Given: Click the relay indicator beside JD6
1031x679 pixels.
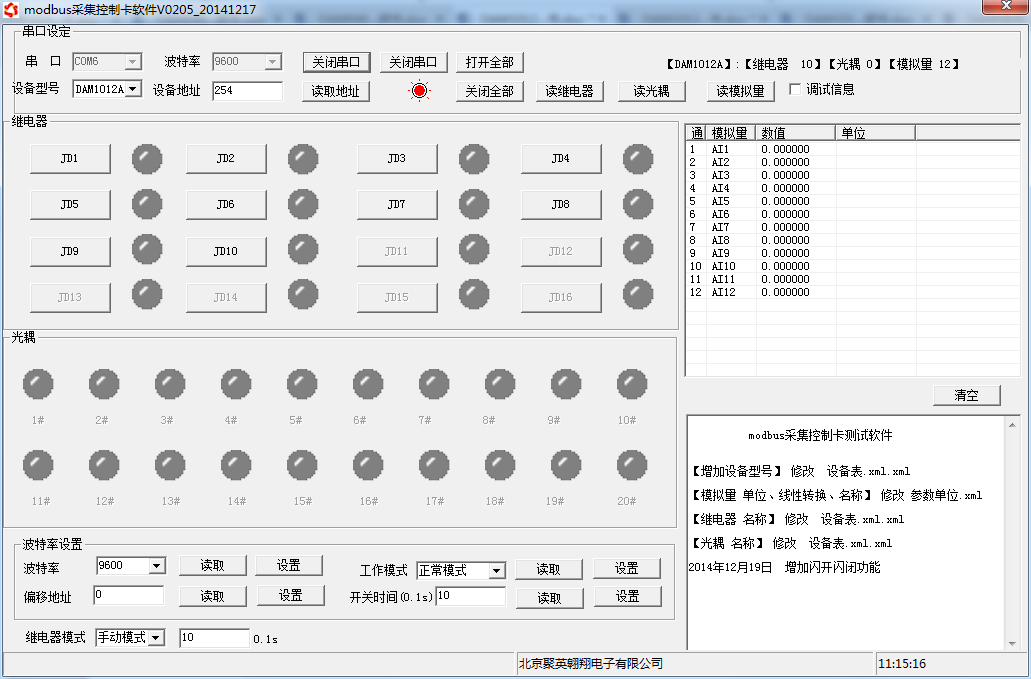Looking at the screenshot, I should [x=303, y=204].
